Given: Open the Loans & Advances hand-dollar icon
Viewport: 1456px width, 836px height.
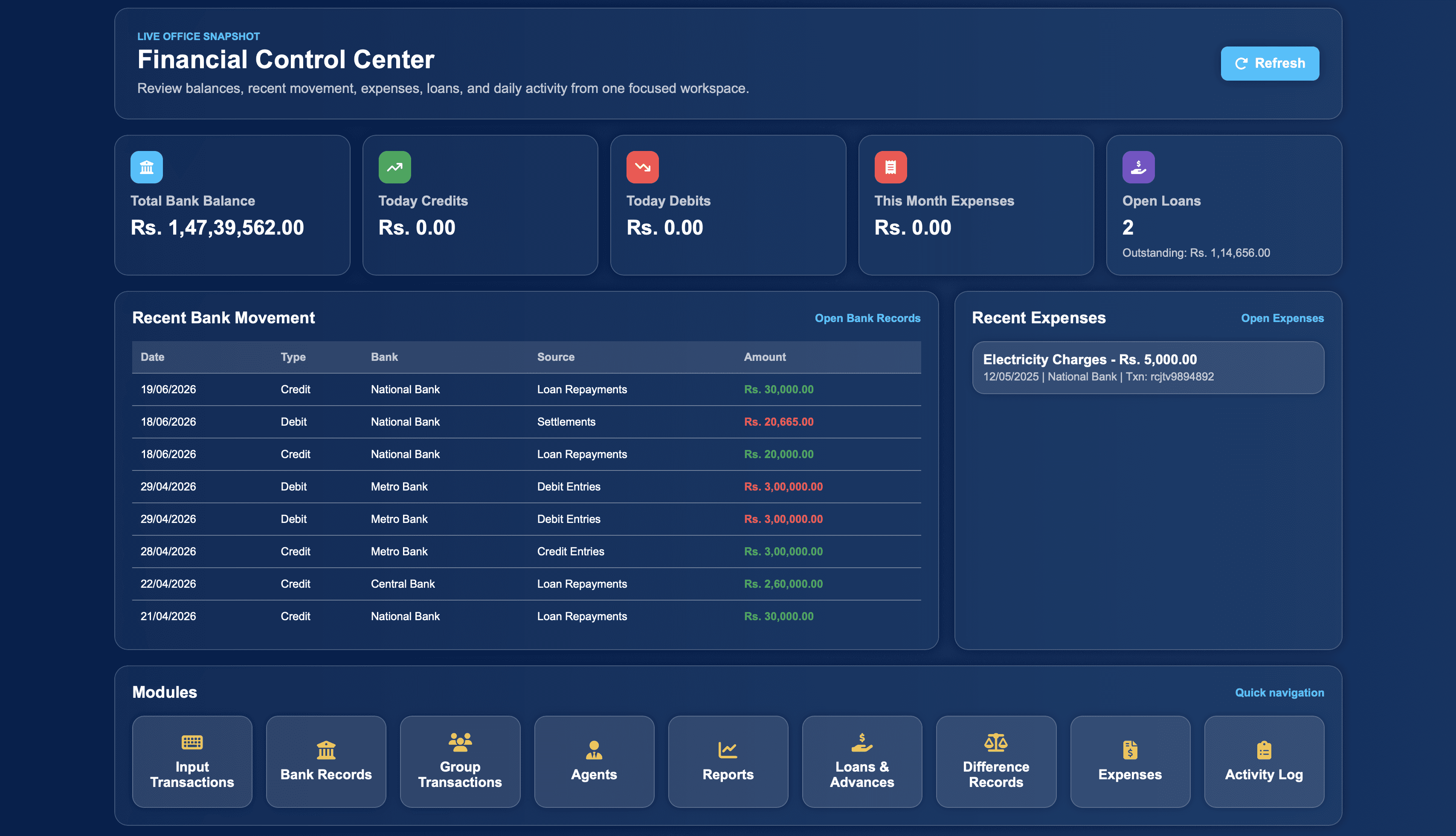Looking at the screenshot, I should coord(862,743).
